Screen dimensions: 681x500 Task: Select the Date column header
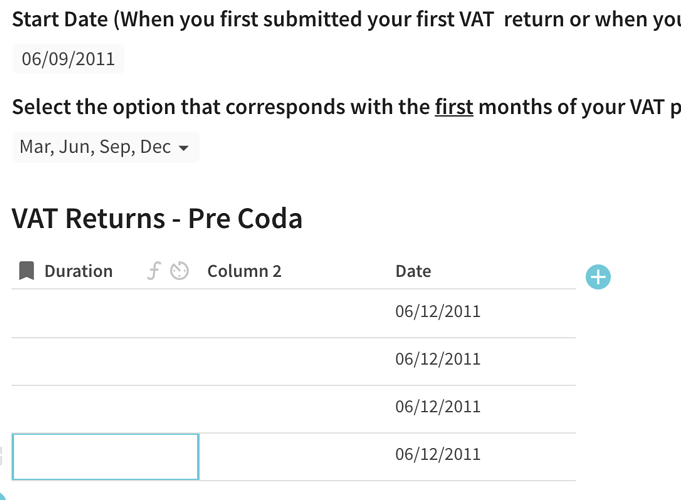pos(413,271)
